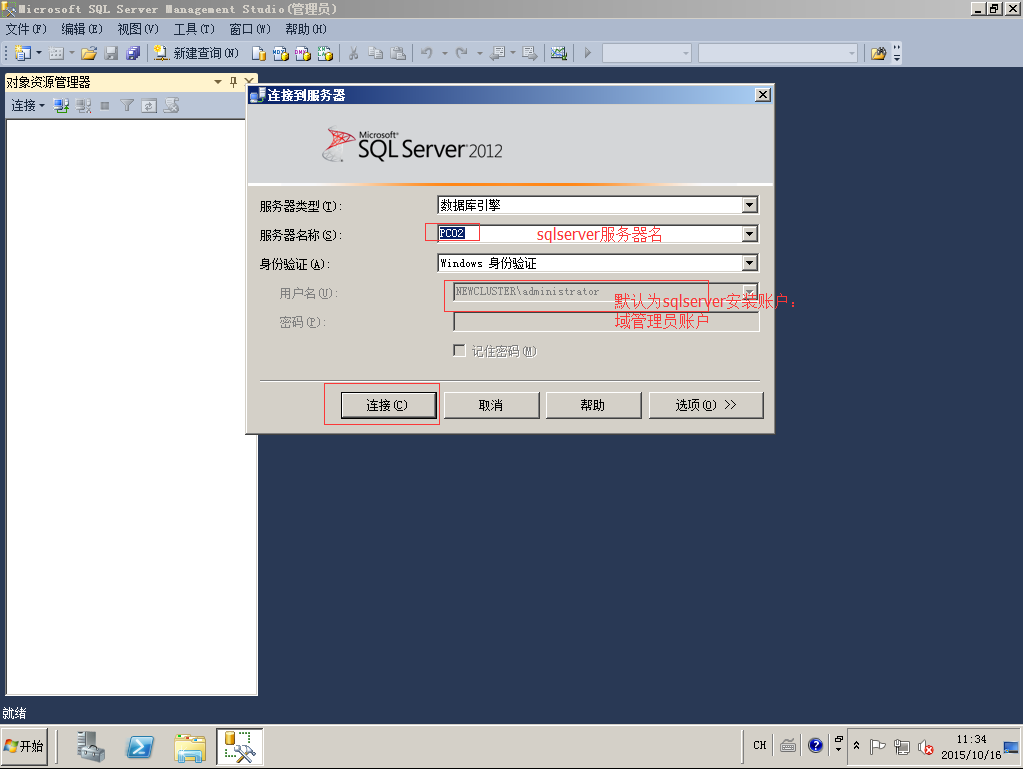Open the View (视图) menu

pos(138,29)
